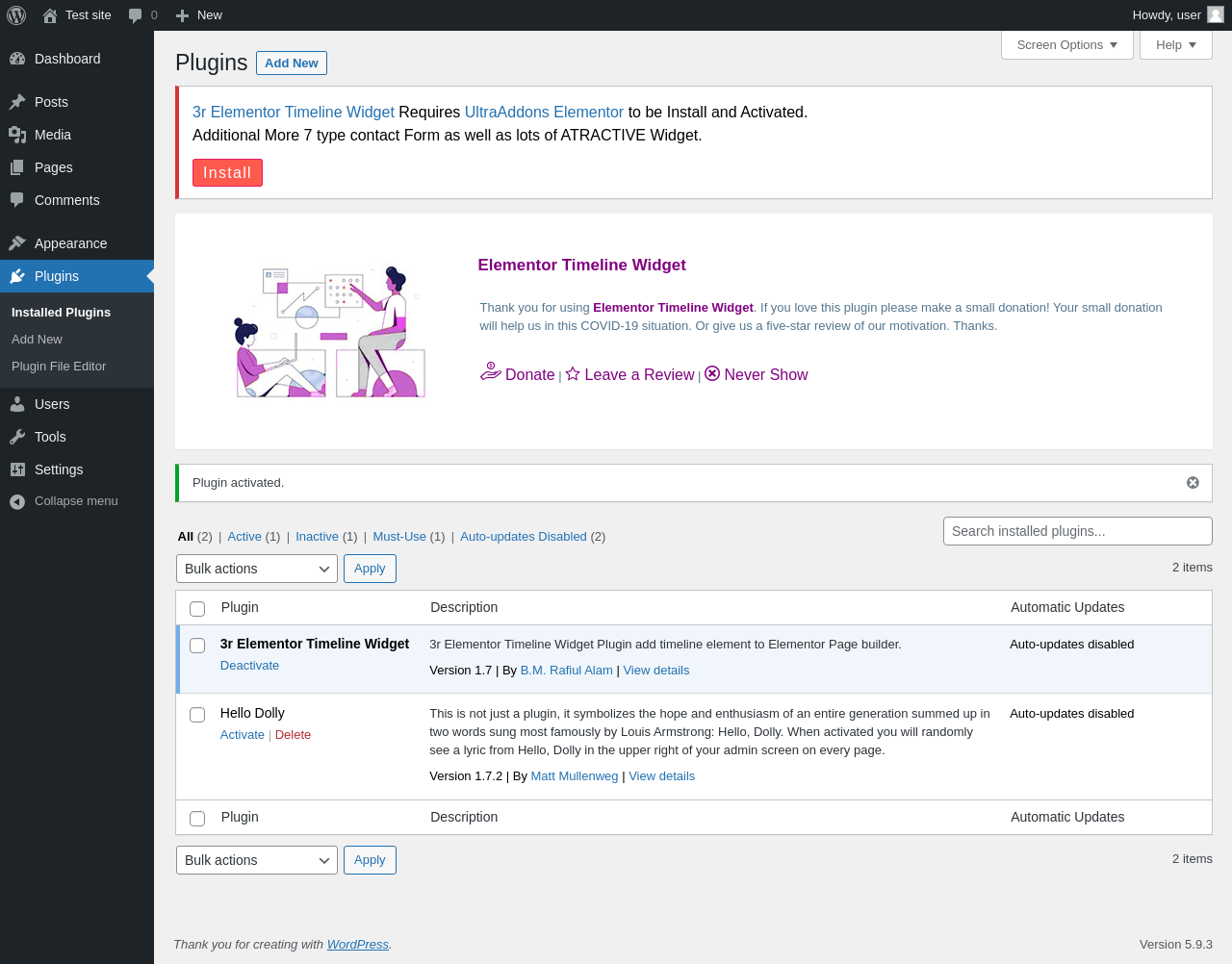The height and width of the screenshot is (964, 1232).
Task: Click the plus icon beside New
Action: [182, 15]
